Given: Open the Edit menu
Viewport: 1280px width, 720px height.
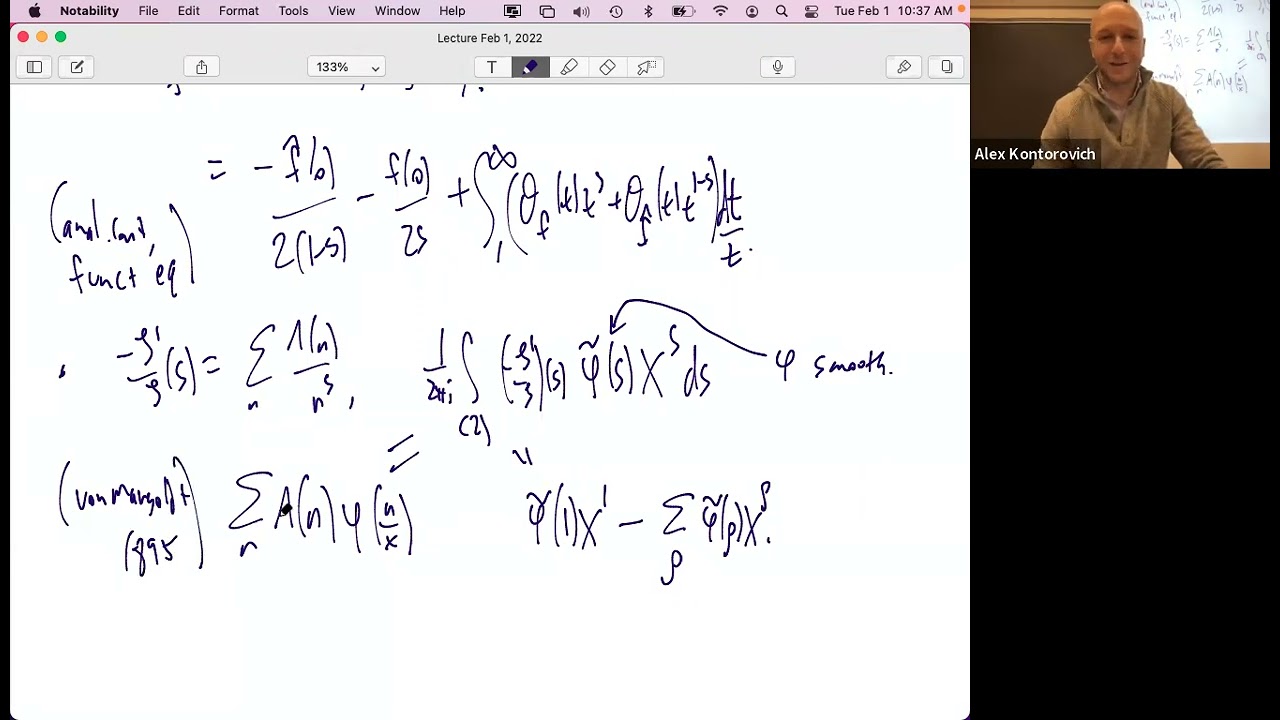Looking at the screenshot, I should point(189,11).
